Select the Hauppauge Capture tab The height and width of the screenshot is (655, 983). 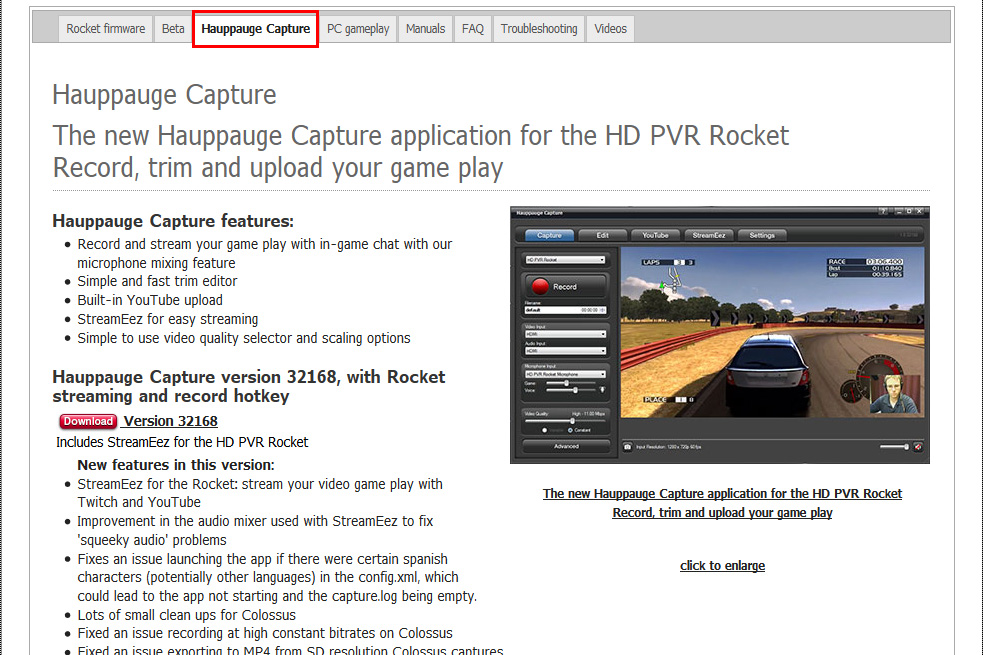click(255, 29)
